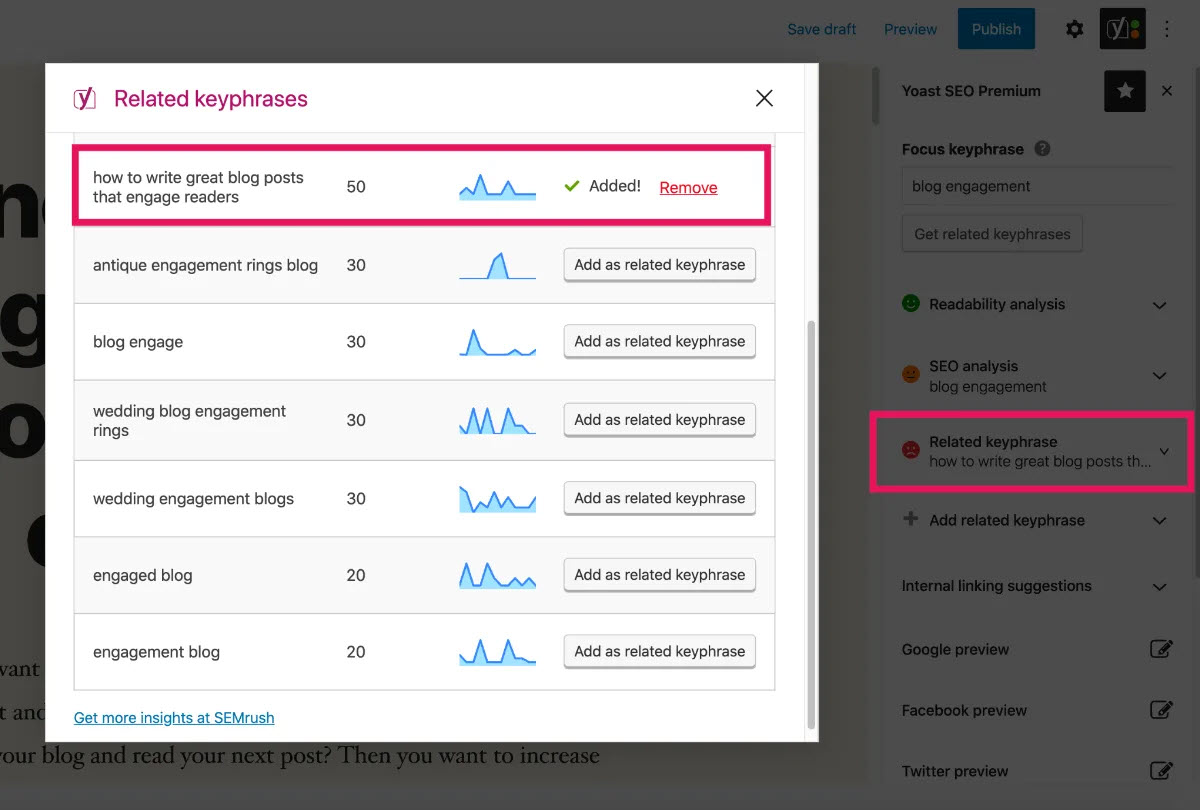Remove the added keyphrase

pyautogui.click(x=688, y=187)
